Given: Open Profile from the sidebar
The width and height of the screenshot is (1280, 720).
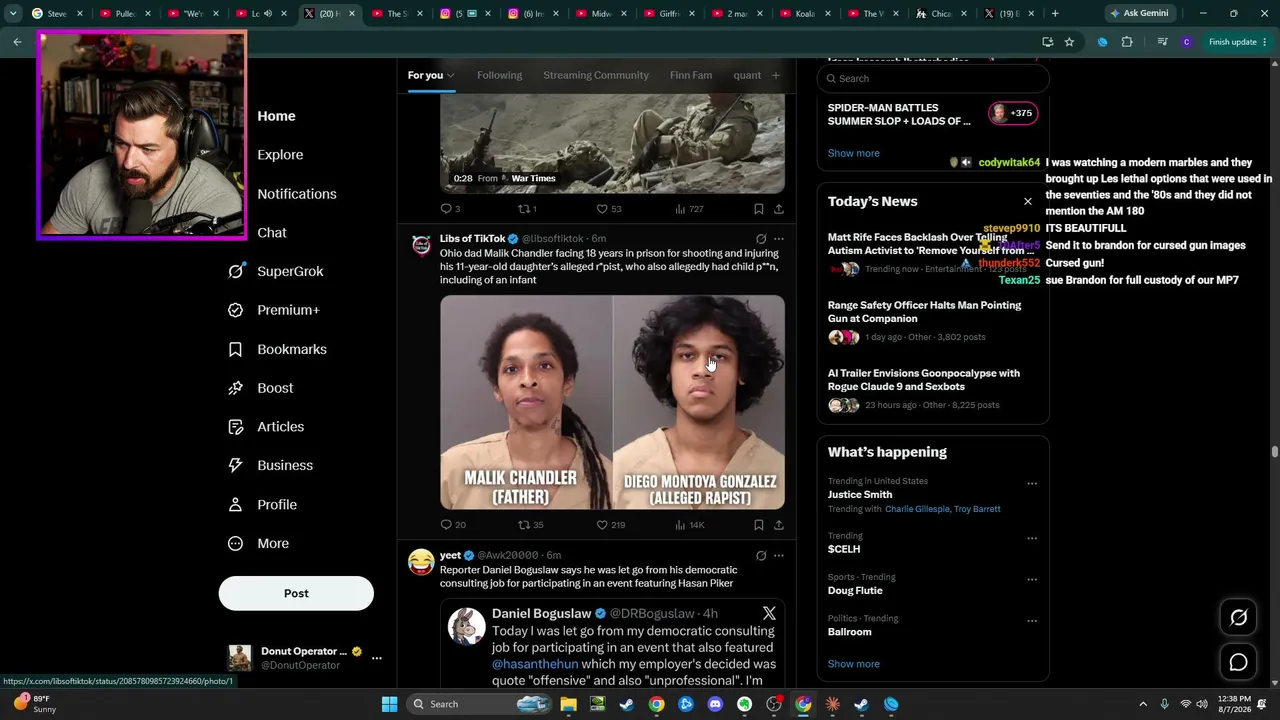Looking at the screenshot, I should tap(262, 505).
